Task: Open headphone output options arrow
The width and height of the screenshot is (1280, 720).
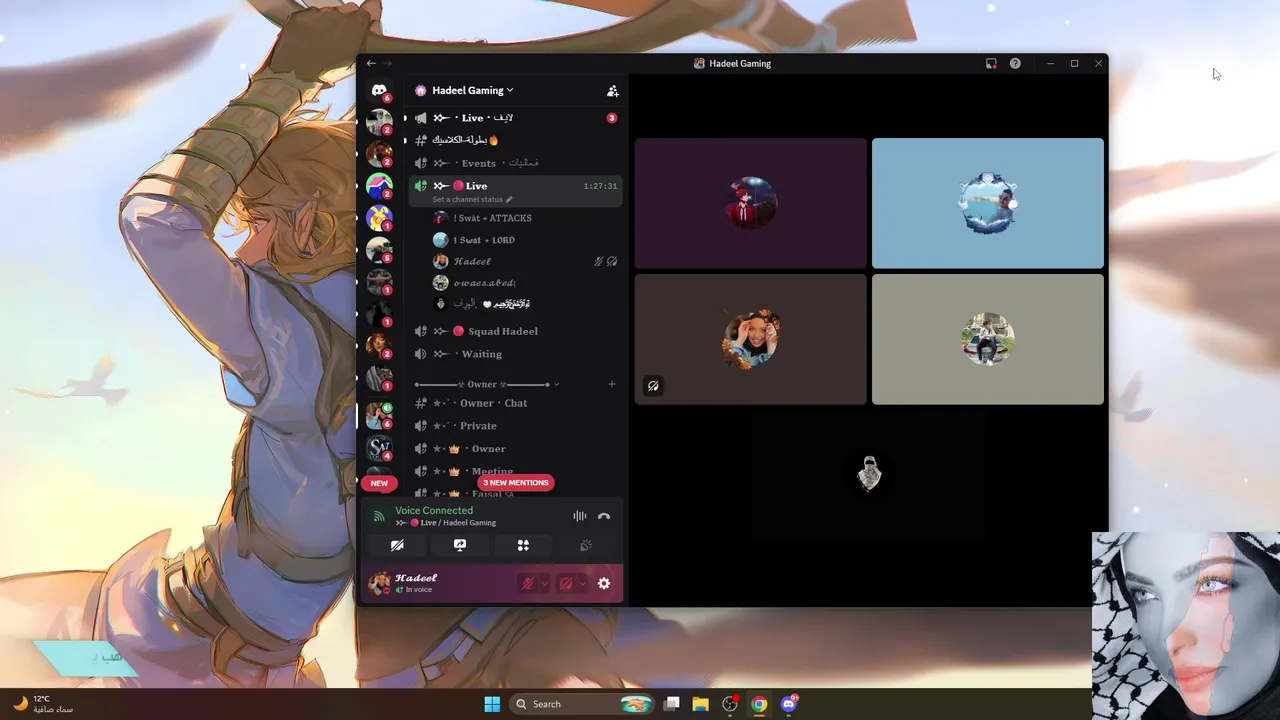Action: [x=582, y=583]
